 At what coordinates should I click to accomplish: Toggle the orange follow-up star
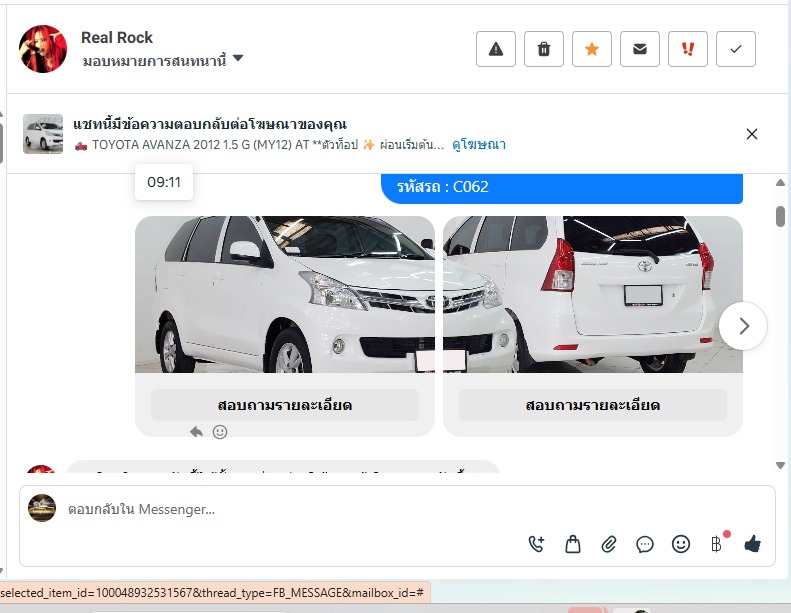(592, 49)
